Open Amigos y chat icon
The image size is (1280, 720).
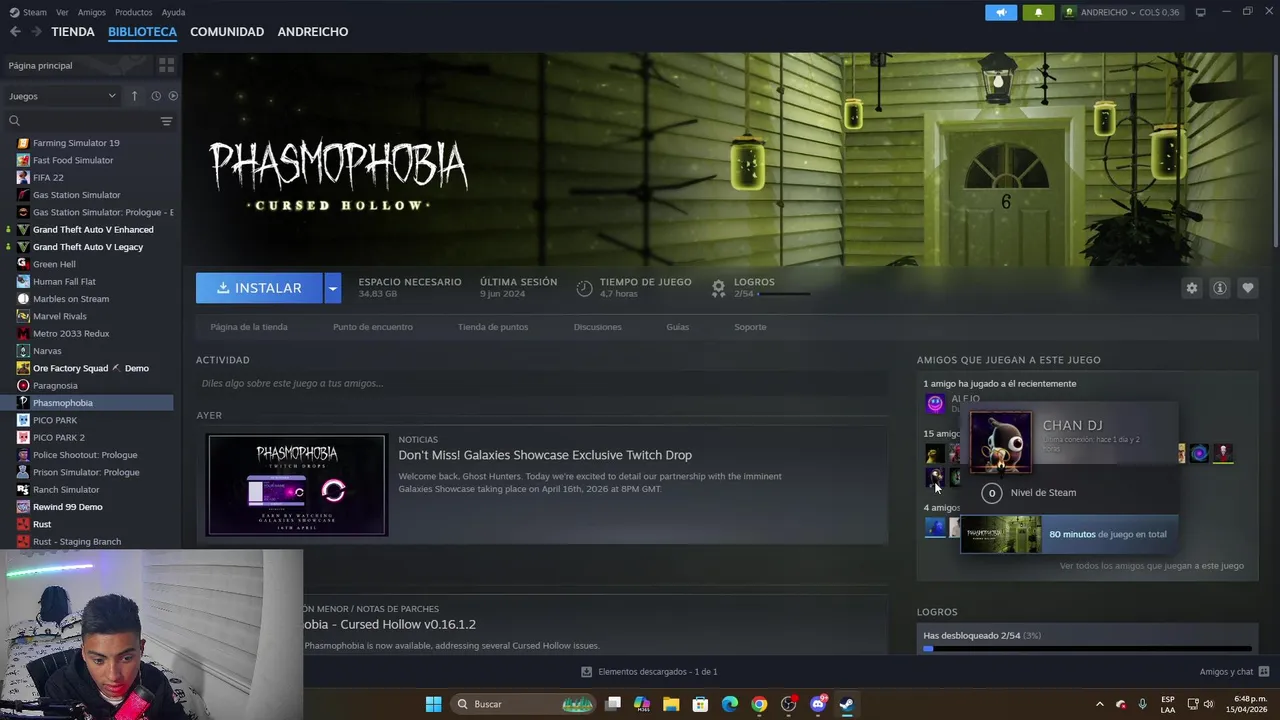click(1264, 672)
